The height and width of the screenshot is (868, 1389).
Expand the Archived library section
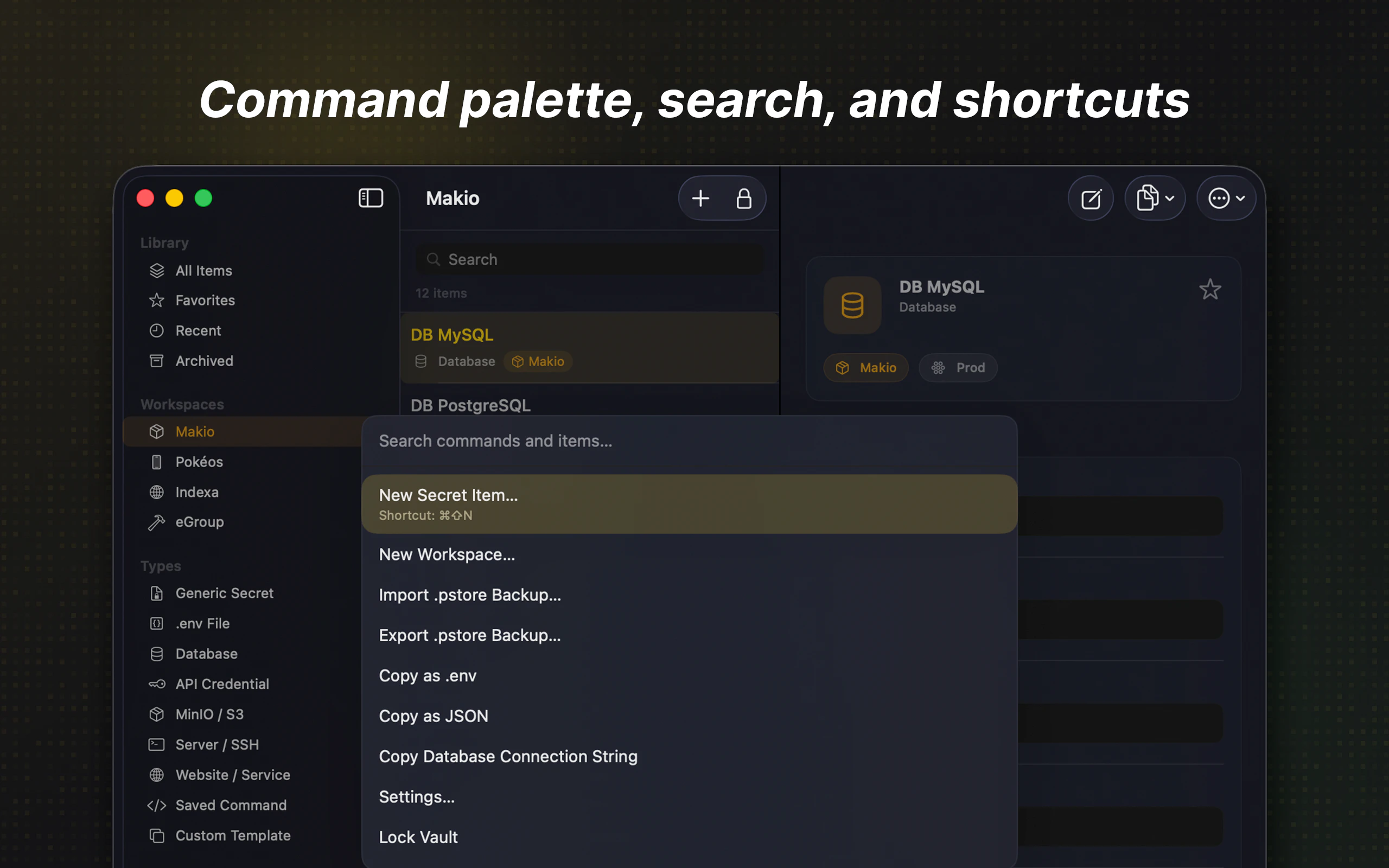(204, 361)
